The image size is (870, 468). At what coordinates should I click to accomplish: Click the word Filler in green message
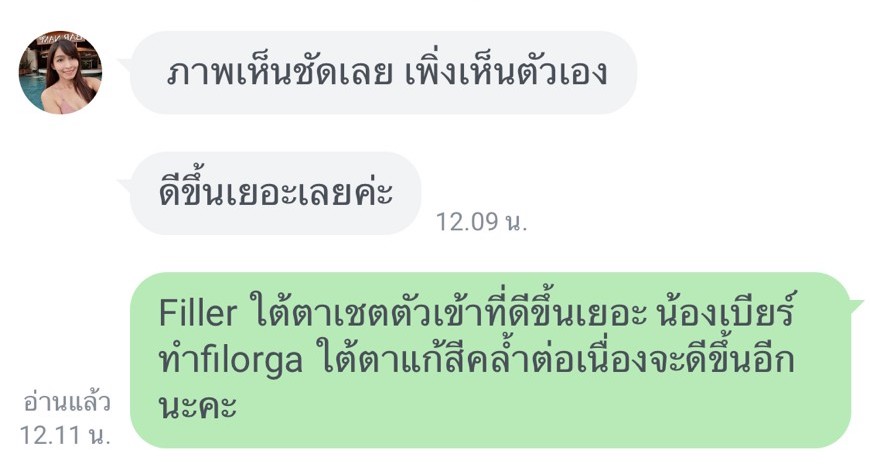[x=198, y=313]
